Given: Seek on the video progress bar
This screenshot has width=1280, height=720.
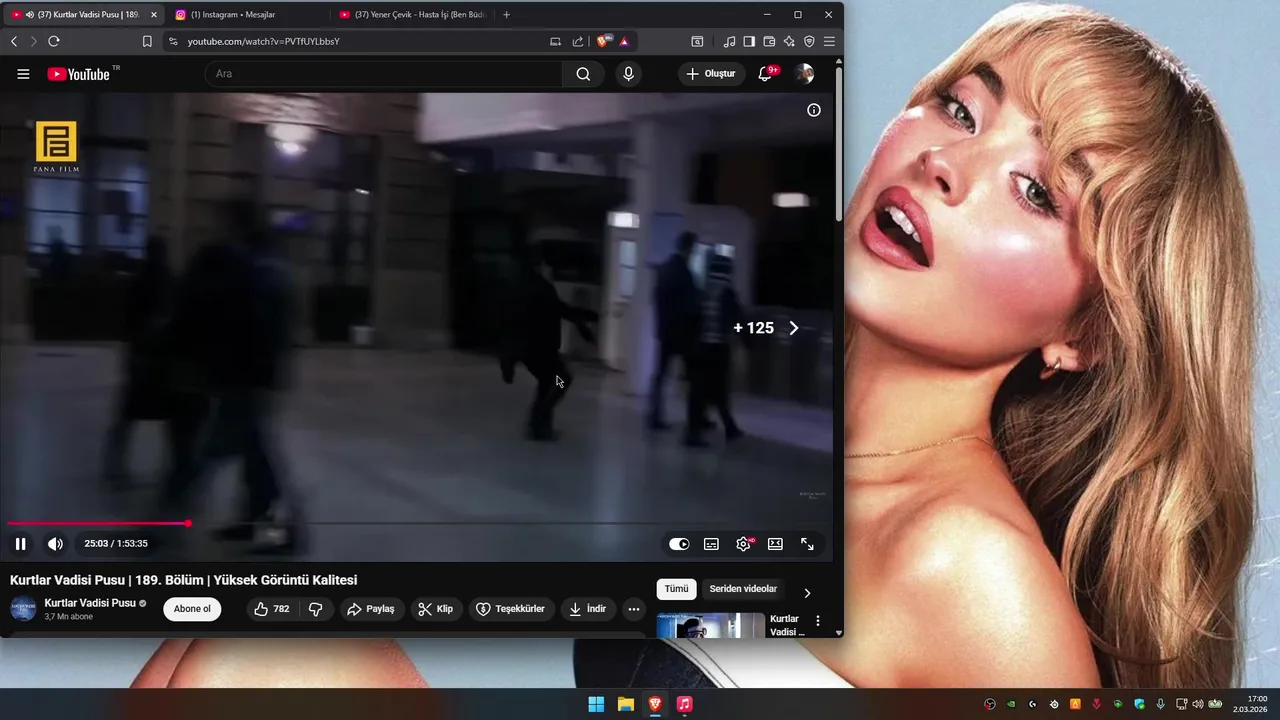Looking at the screenshot, I should (417, 523).
